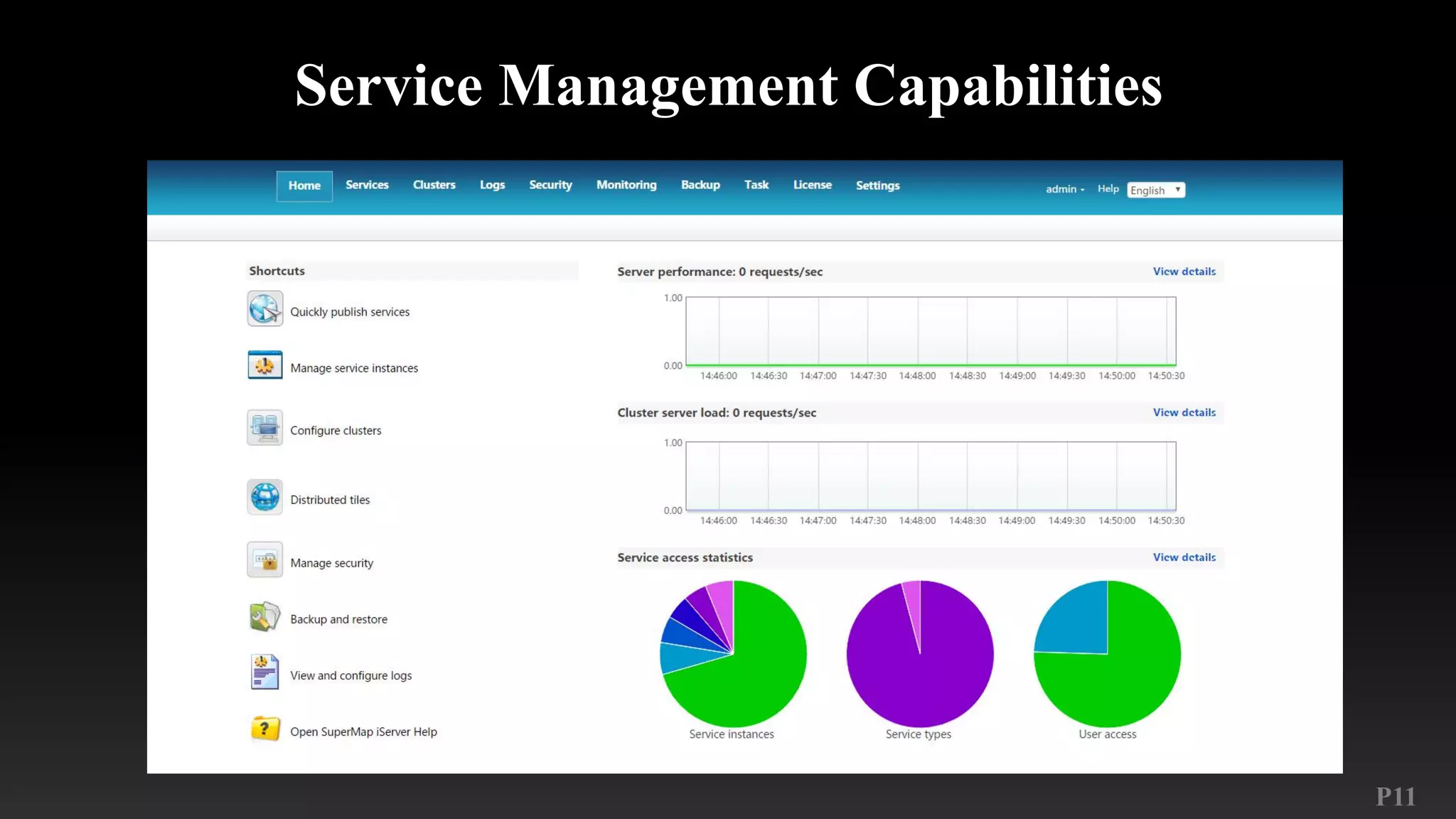Viewport: 1456px width, 819px height.
Task: Click Server performance: 0 requests/sec heading
Action: pyautogui.click(x=719, y=272)
